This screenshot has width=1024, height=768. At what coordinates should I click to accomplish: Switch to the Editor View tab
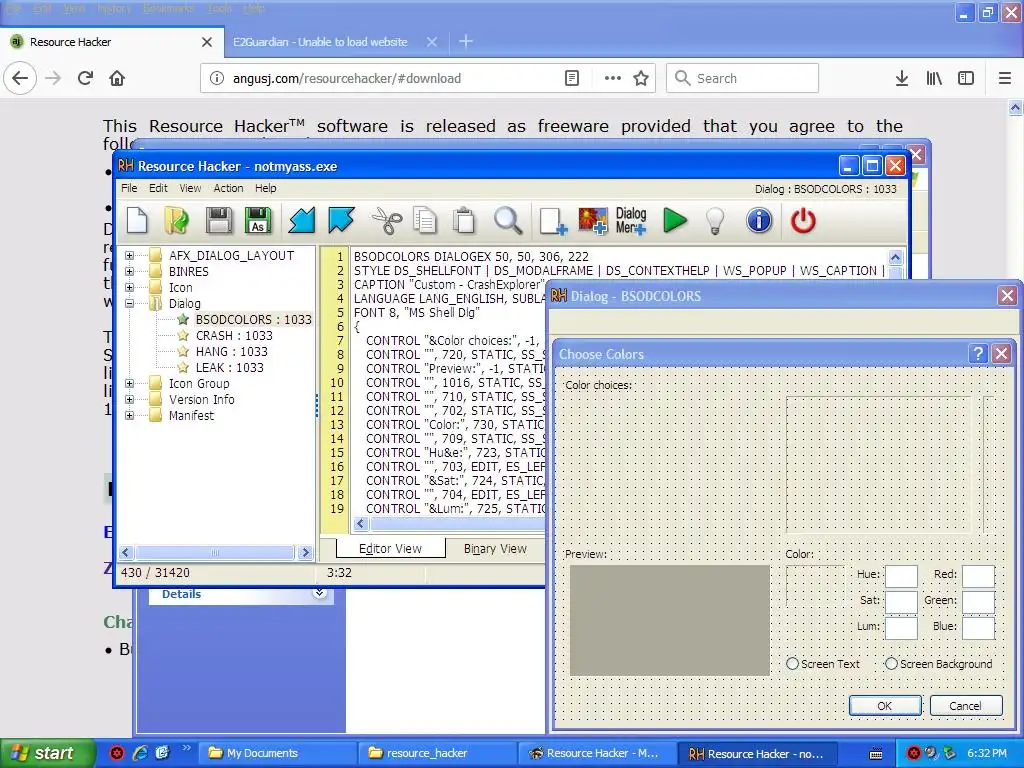point(391,549)
